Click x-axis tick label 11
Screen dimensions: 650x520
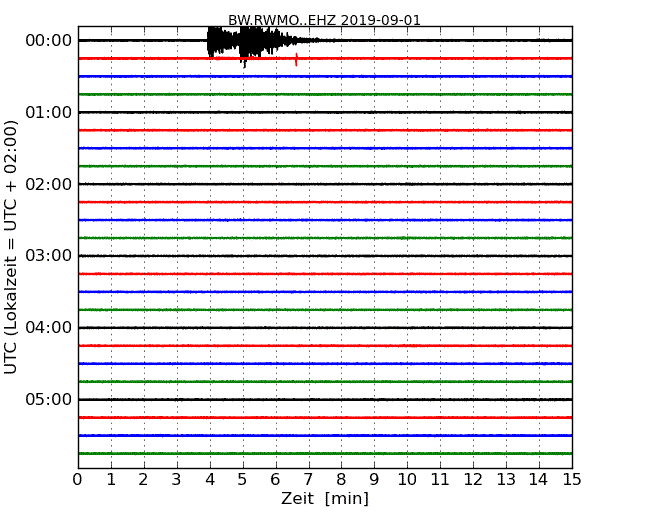coord(440,480)
